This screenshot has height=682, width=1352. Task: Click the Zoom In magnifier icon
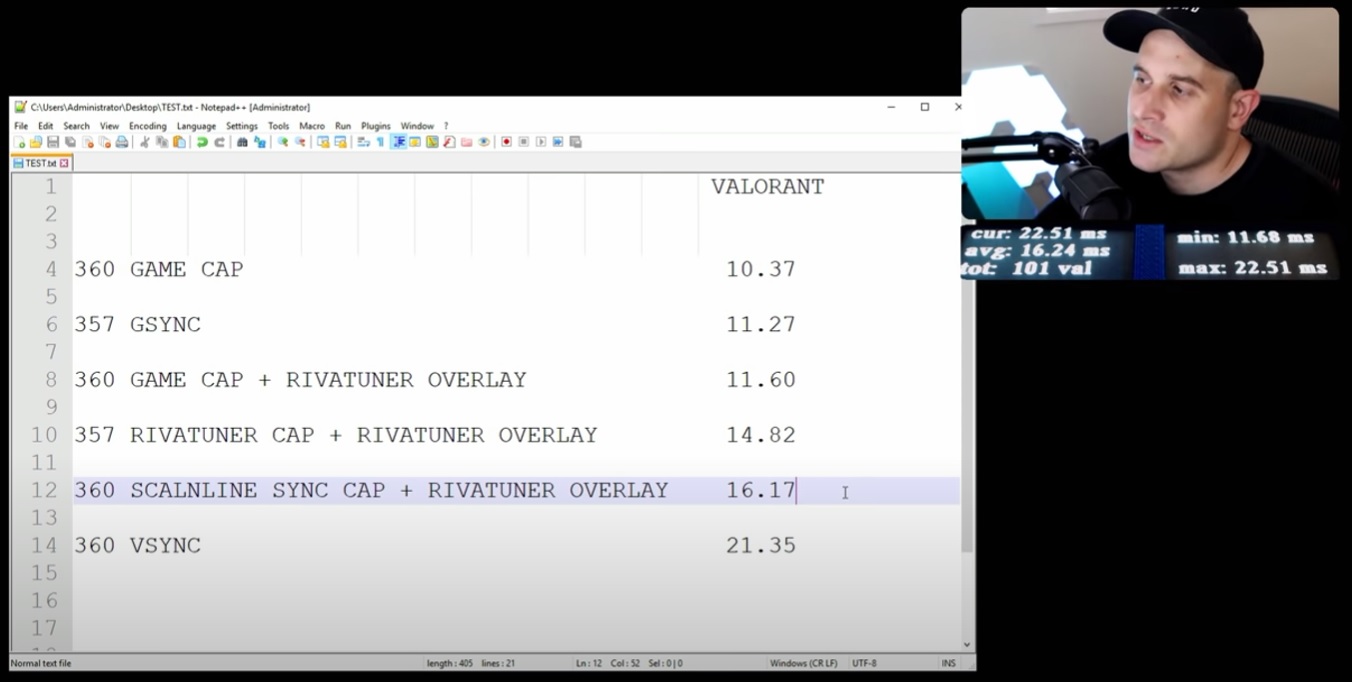tap(282, 142)
